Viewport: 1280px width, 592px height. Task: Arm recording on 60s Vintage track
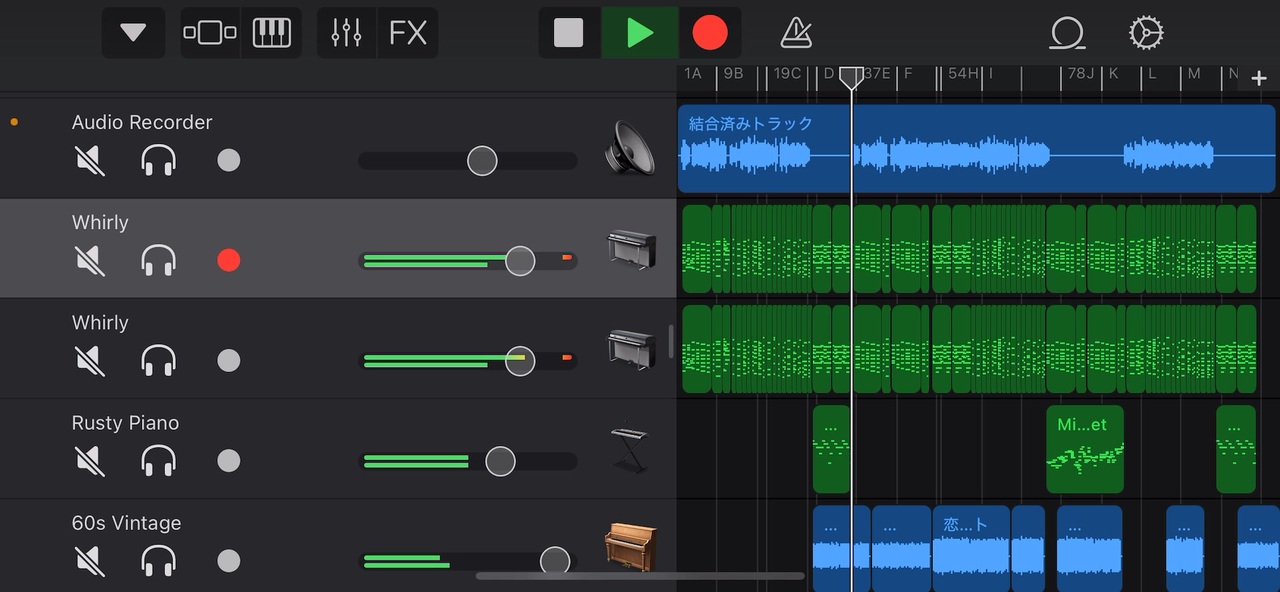pyautogui.click(x=229, y=560)
